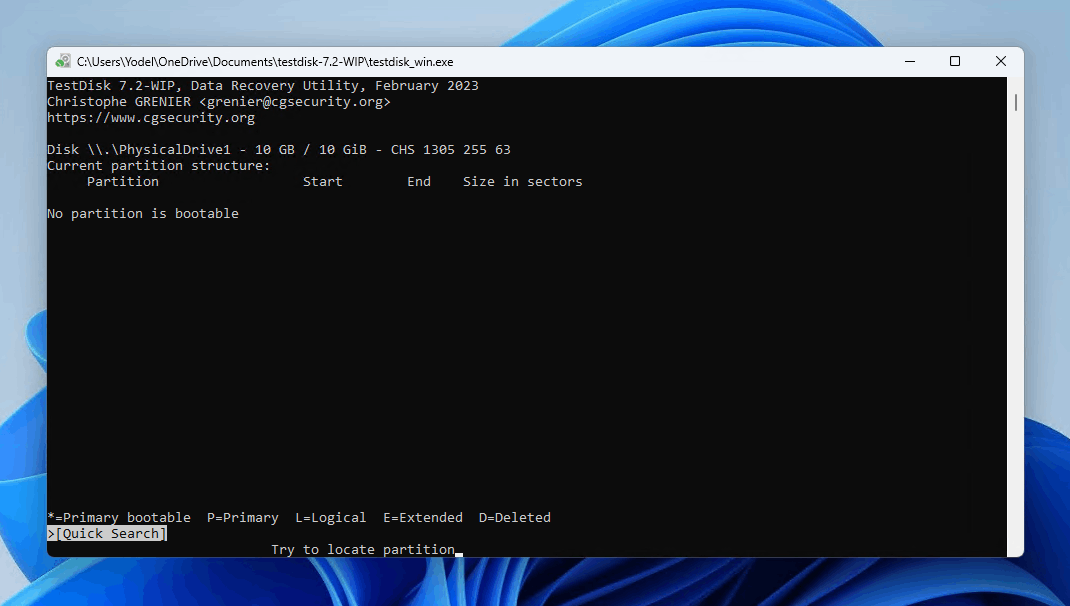Select the Quick Search option
The image size is (1070, 606).
(107, 534)
